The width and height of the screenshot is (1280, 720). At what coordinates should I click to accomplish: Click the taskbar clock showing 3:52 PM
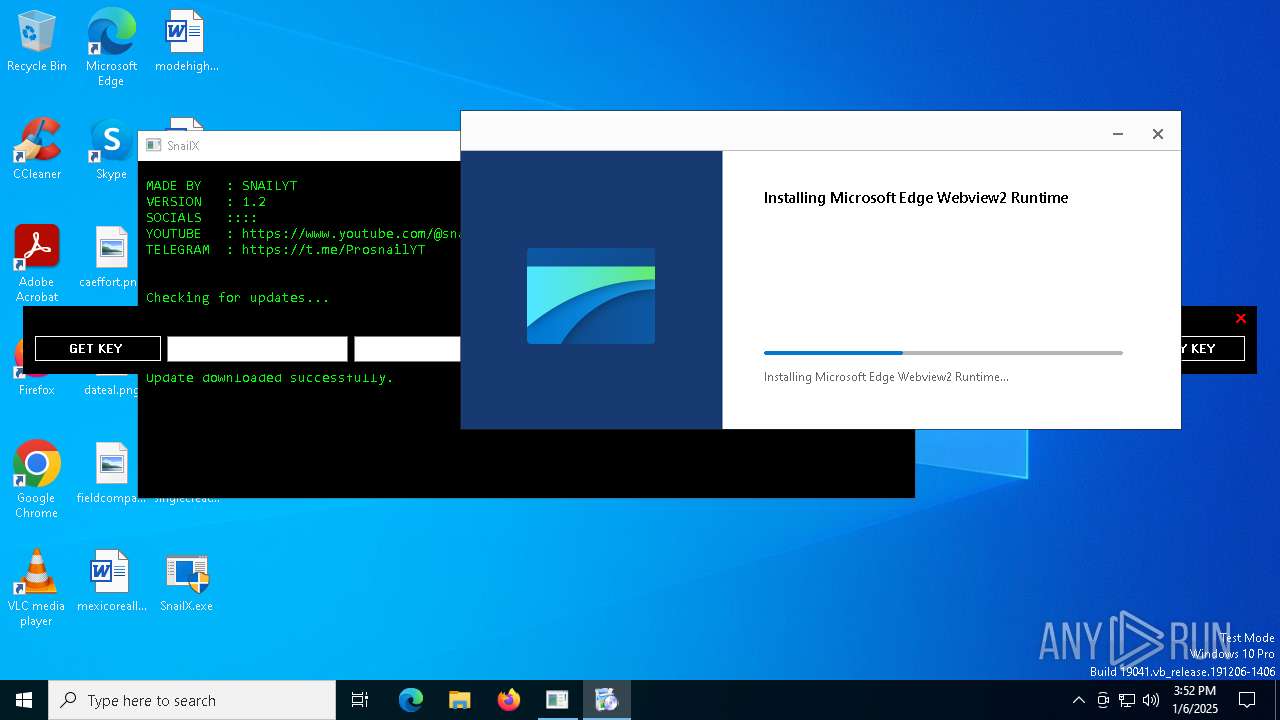[1195, 700]
